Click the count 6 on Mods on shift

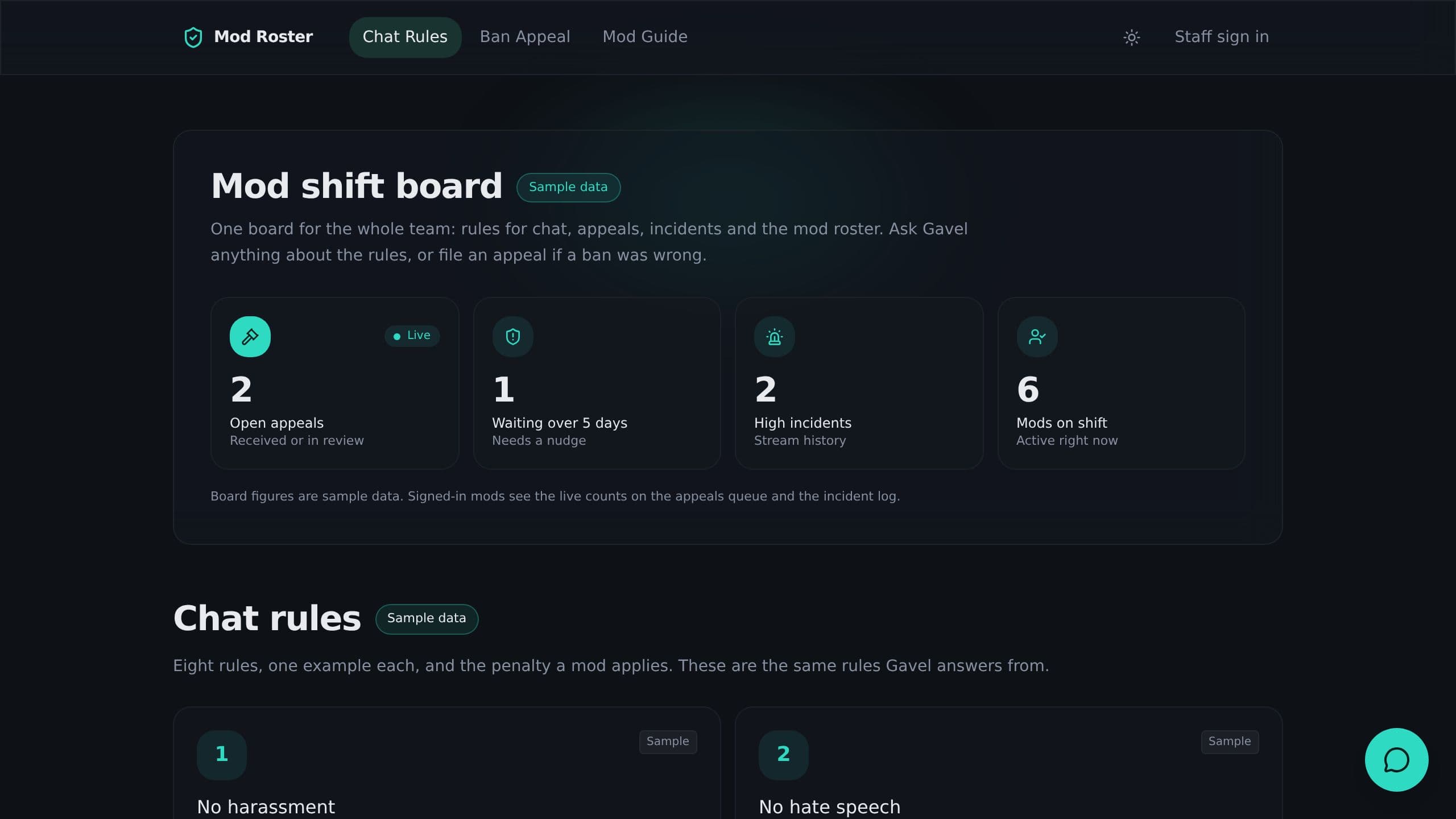coord(1028,390)
